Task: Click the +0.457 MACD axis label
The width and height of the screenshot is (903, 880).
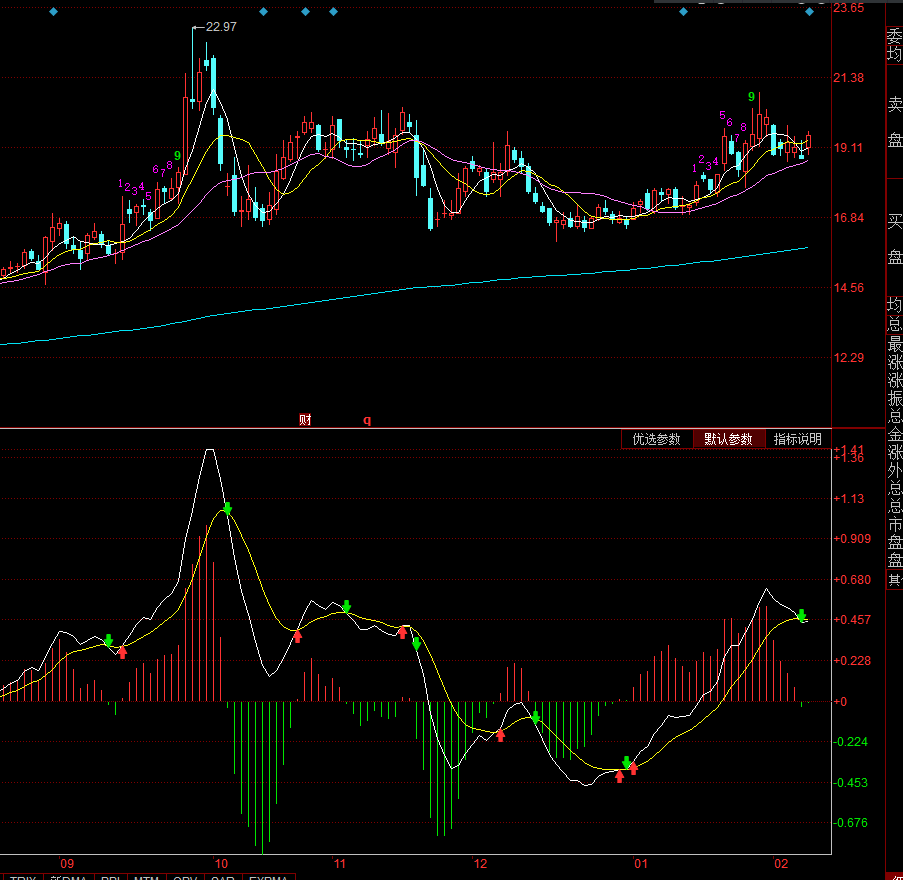Action: point(852,620)
